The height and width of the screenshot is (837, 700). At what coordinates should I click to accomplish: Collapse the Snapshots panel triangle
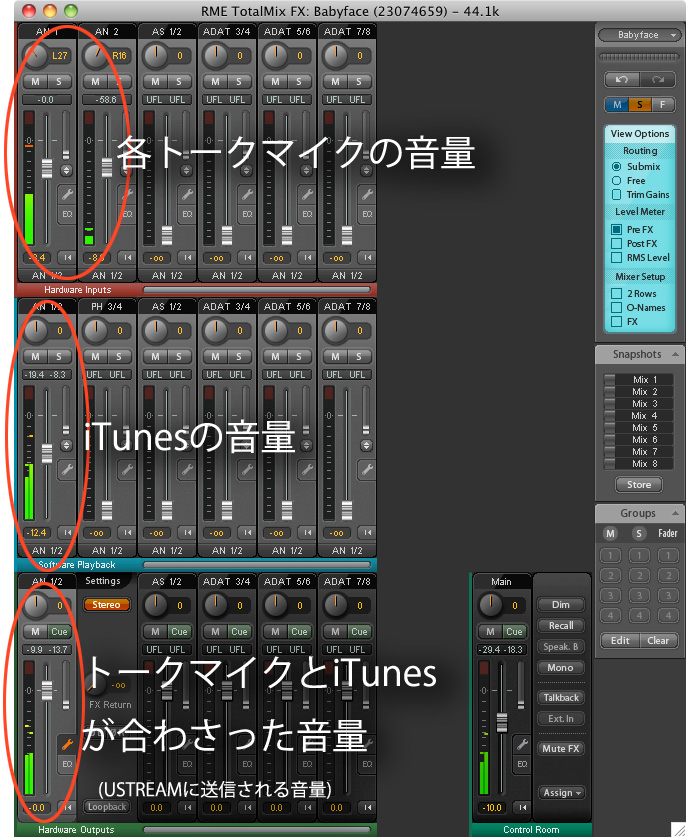(x=675, y=354)
